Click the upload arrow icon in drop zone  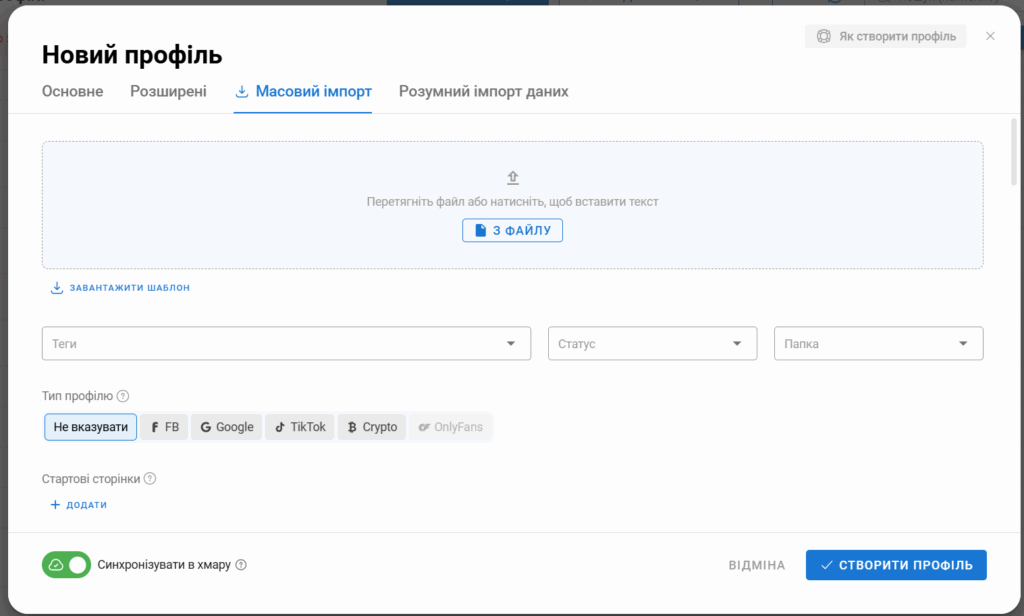[513, 178]
